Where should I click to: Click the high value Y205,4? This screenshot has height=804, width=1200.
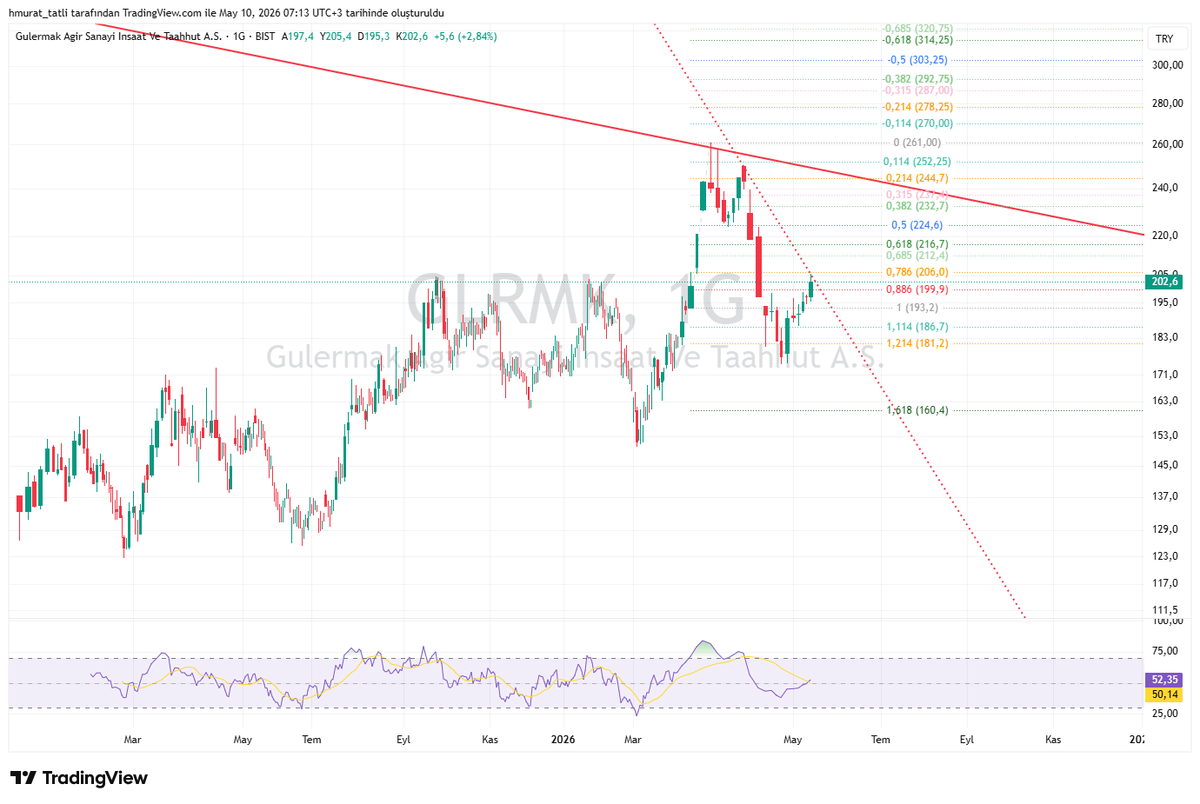pos(338,36)
